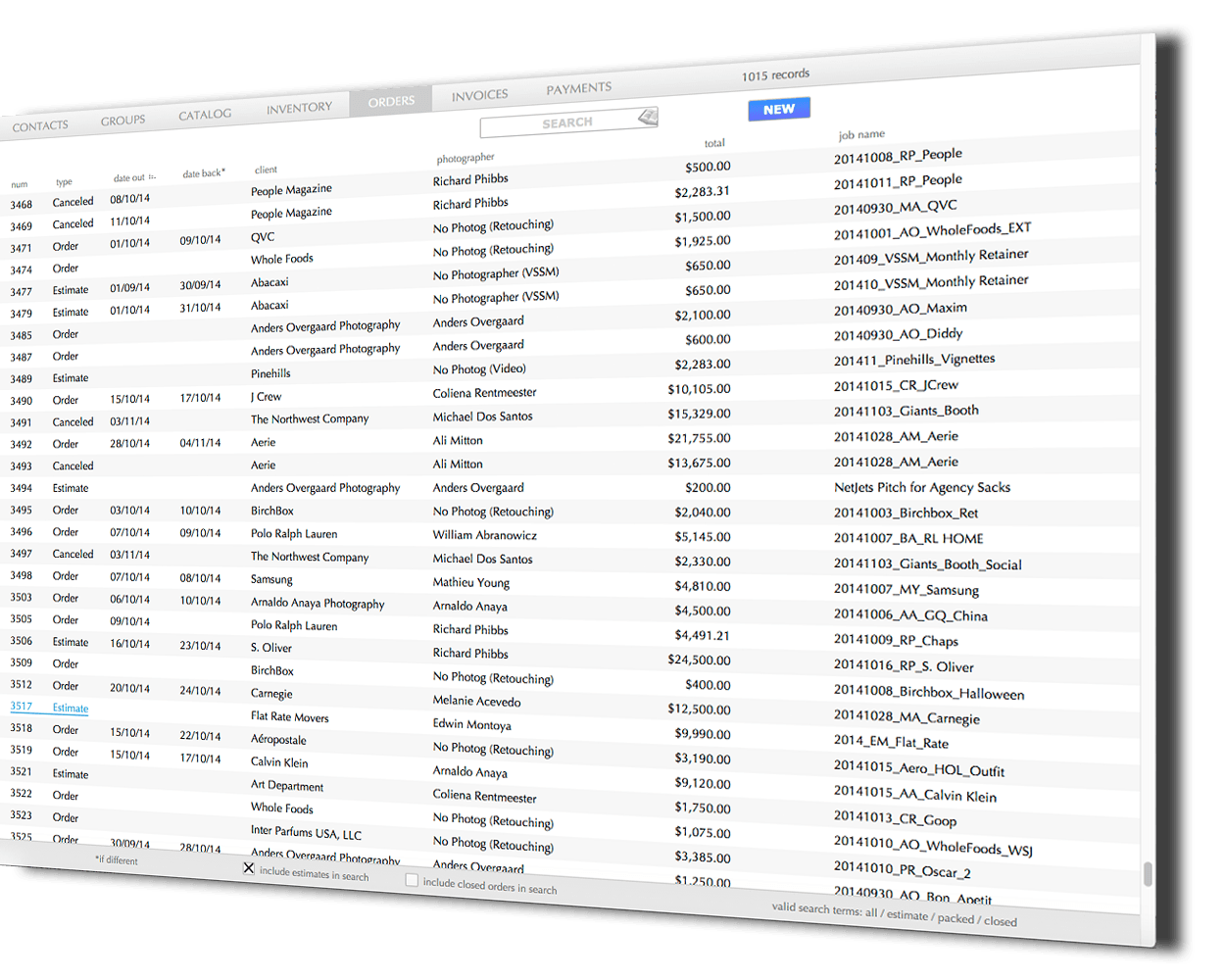This screenshot has height=980, width=1225.
Task: Enable include closed orders in search
Action: pyautogui.click(x=412, y=880)
